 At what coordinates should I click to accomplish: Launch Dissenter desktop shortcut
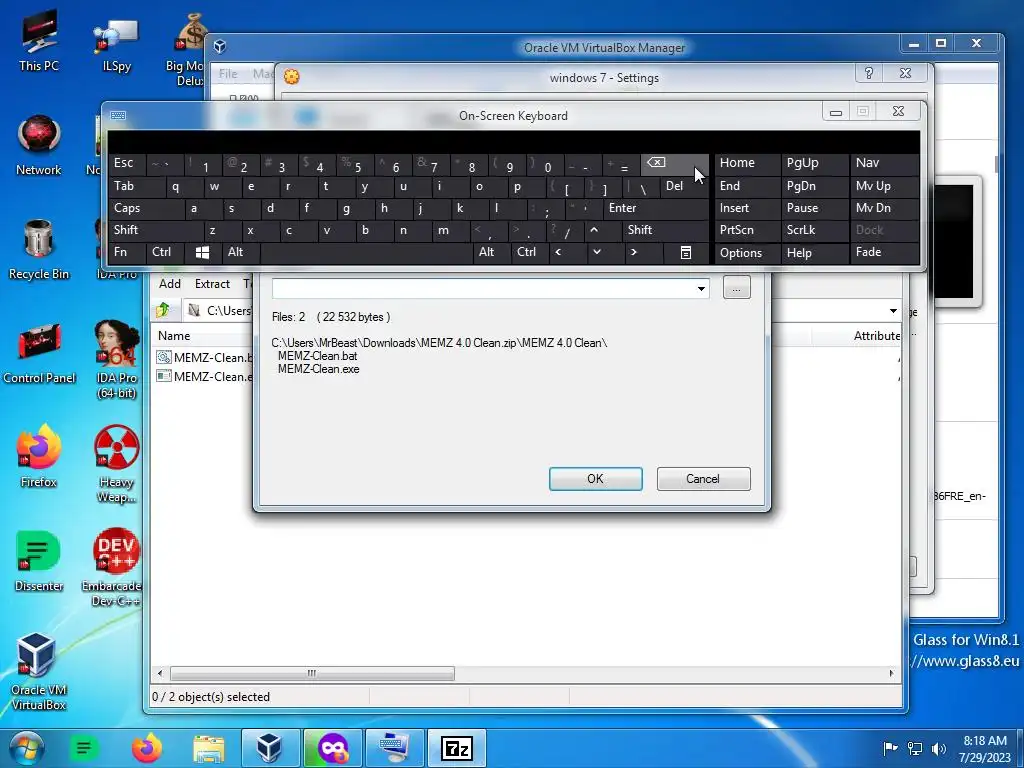(x=39, y=562)
